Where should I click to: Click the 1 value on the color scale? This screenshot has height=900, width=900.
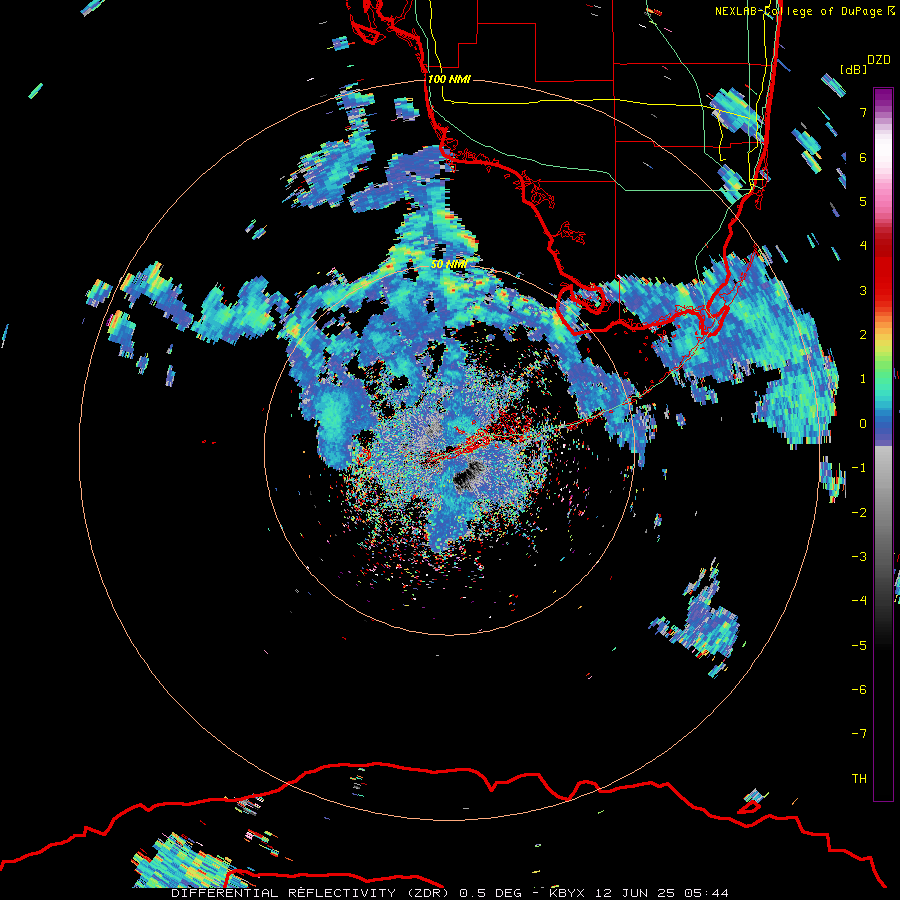[x=863, y=379]
